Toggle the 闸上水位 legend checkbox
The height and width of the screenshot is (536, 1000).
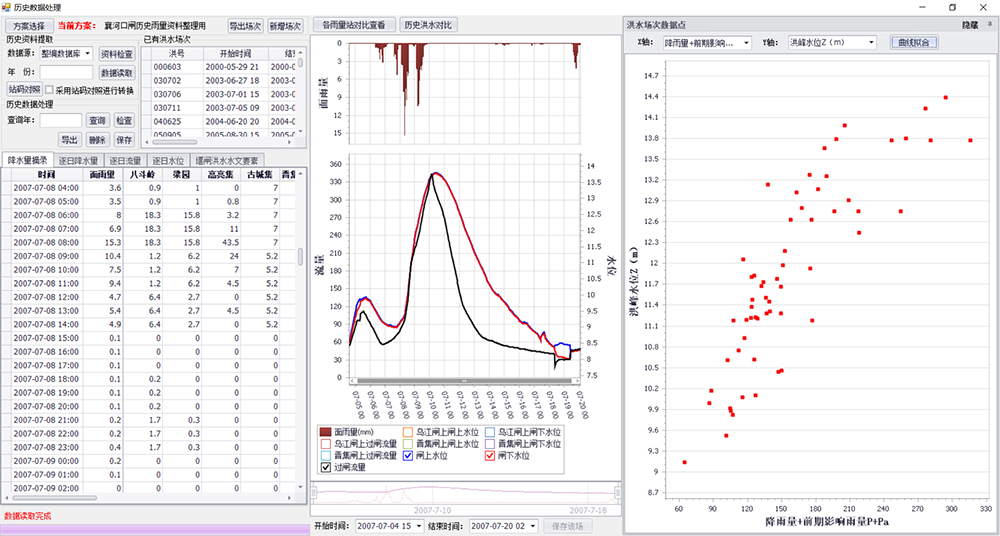click(407, 455)
